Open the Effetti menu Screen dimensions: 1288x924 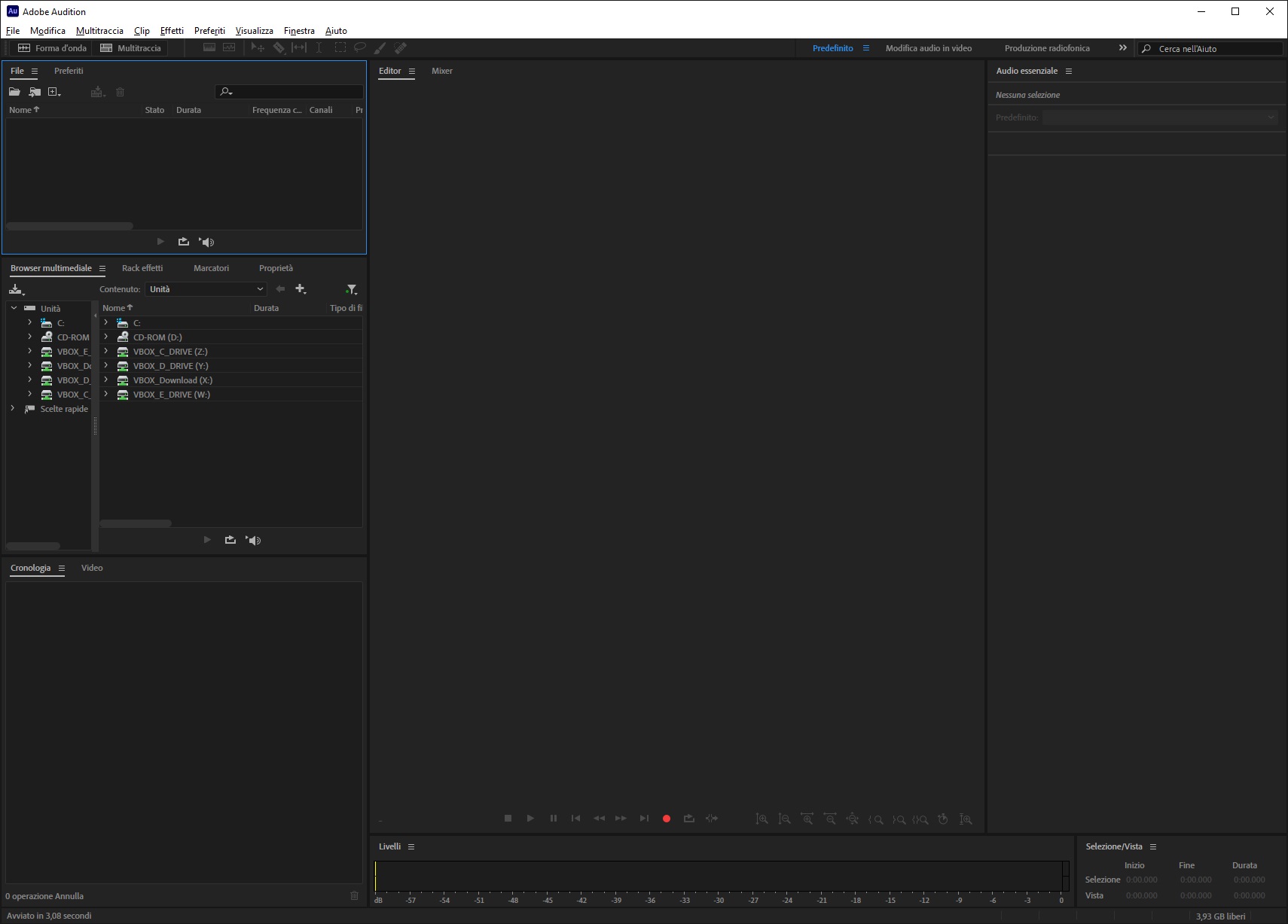click(172, 31)
